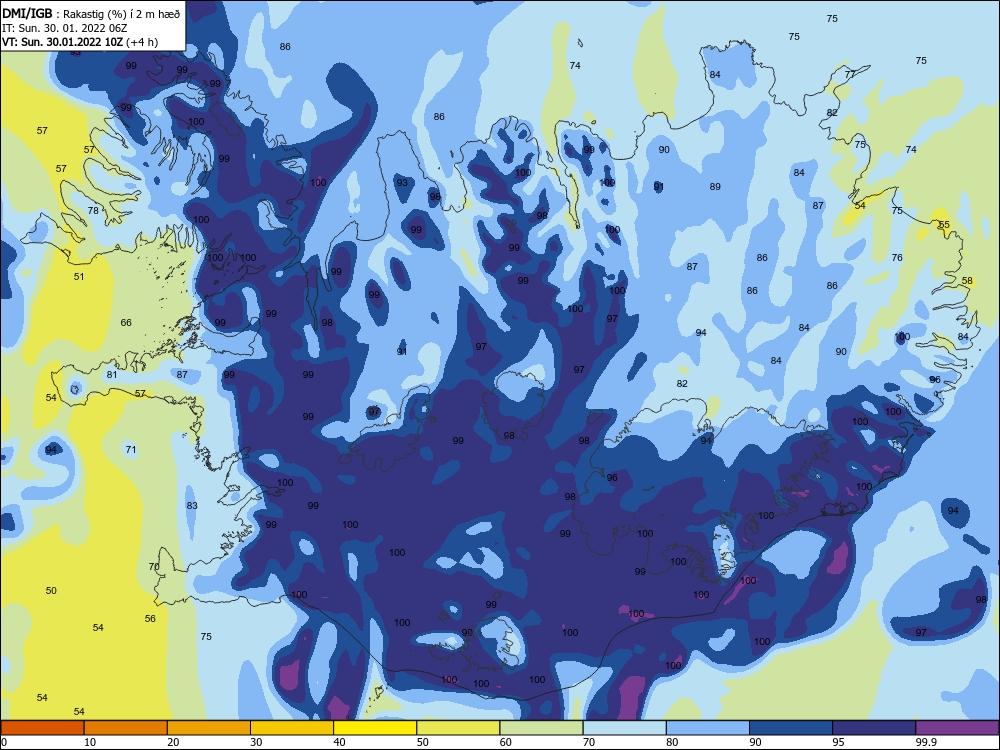Click the light blue 70–80 legend swatch
The width and height of the screenshot is (1000, 750).
point(625,728)
